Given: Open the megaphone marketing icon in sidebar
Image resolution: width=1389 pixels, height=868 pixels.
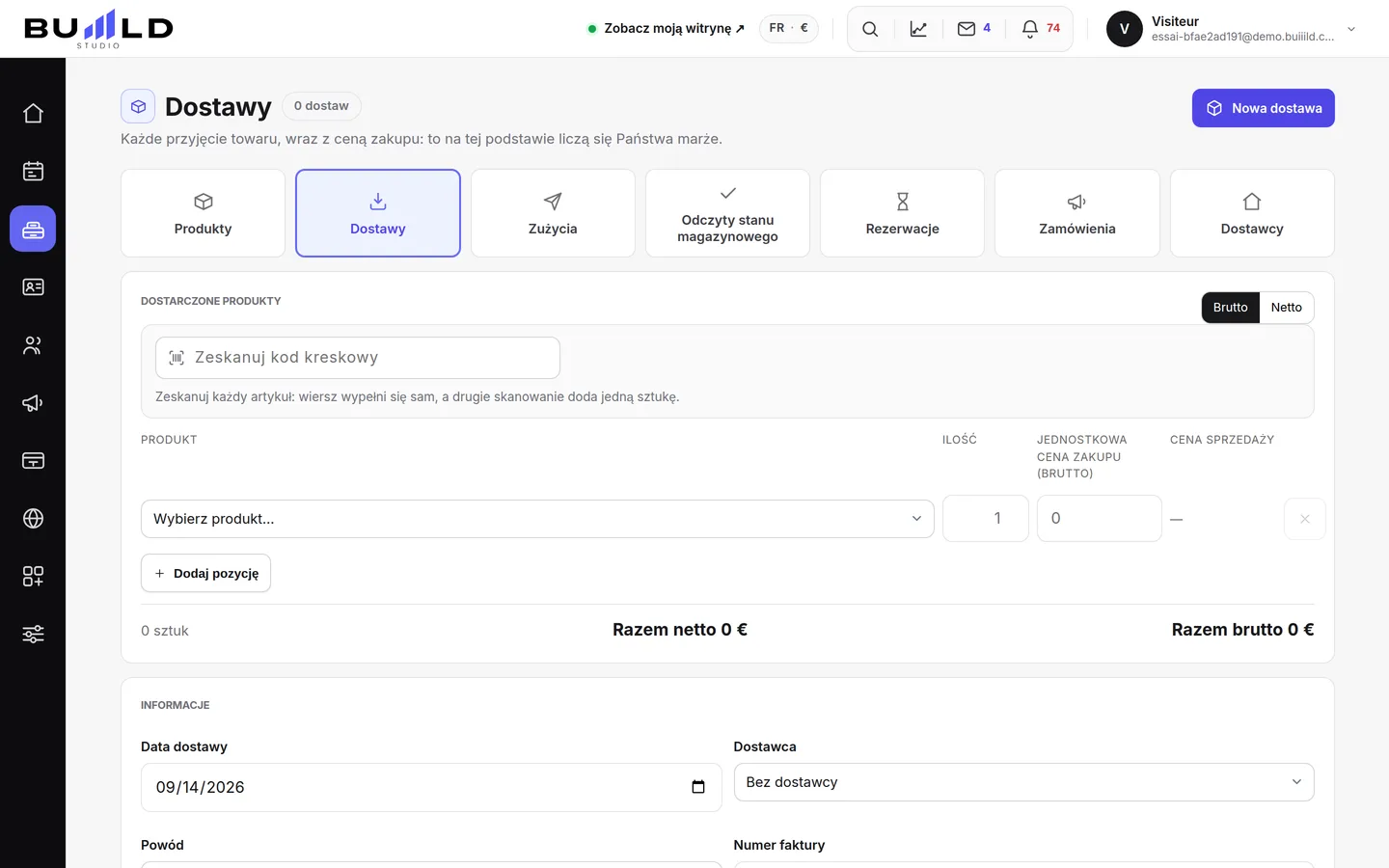Looking at the screenshot, I should click(33, 403).
